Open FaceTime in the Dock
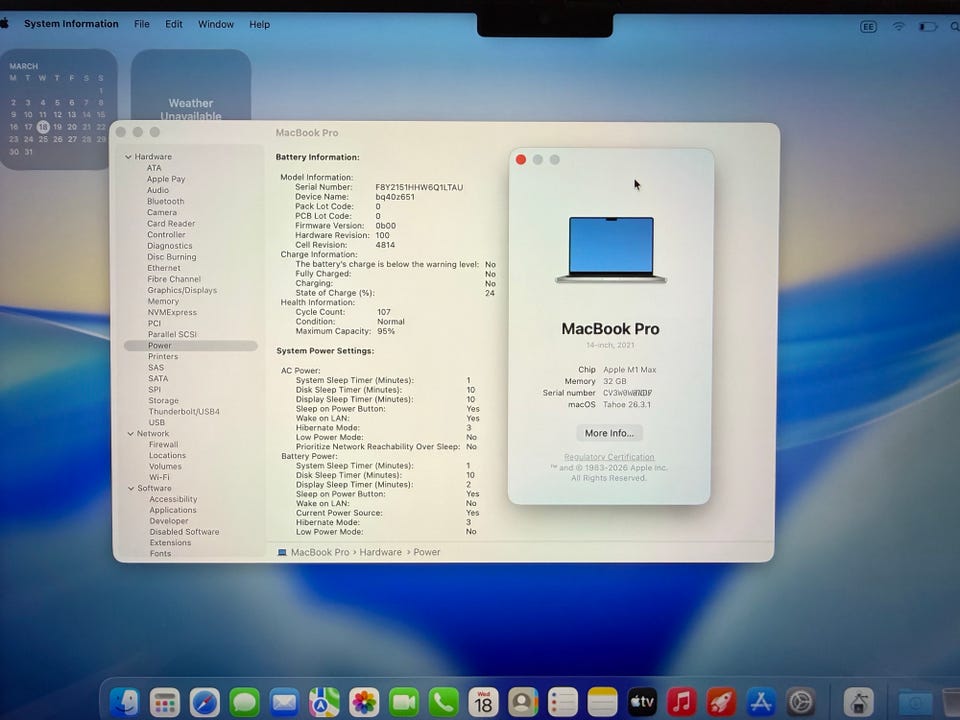Viewport: 960px width, 720px height. (x=404, y=702)
